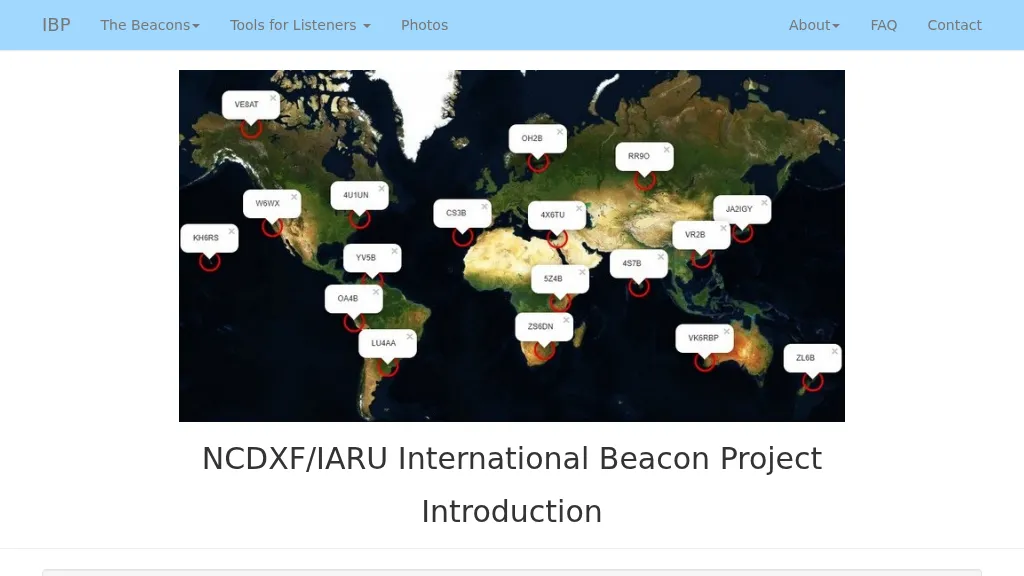Close the 4U1UN map popup

[381, 189]
